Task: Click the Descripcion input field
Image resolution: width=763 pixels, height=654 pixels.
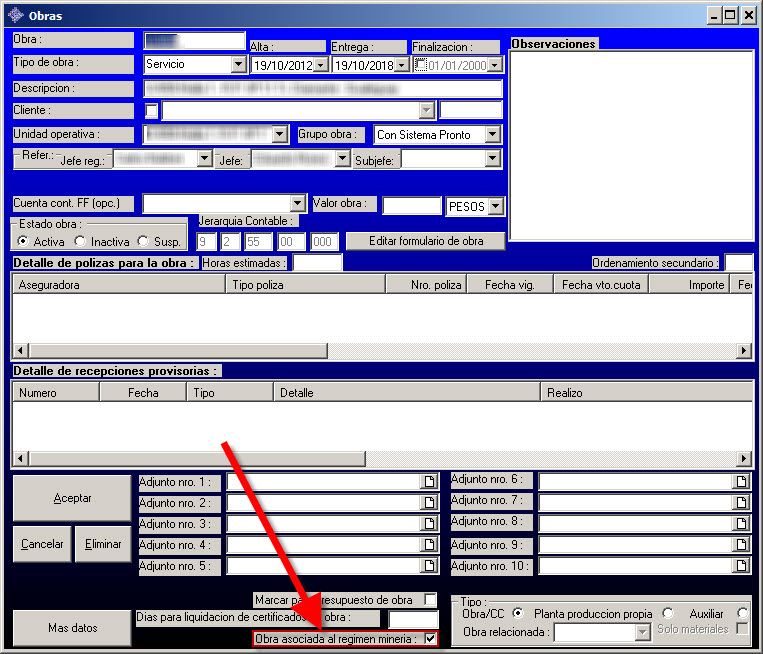Action: [x=322, y=88]
